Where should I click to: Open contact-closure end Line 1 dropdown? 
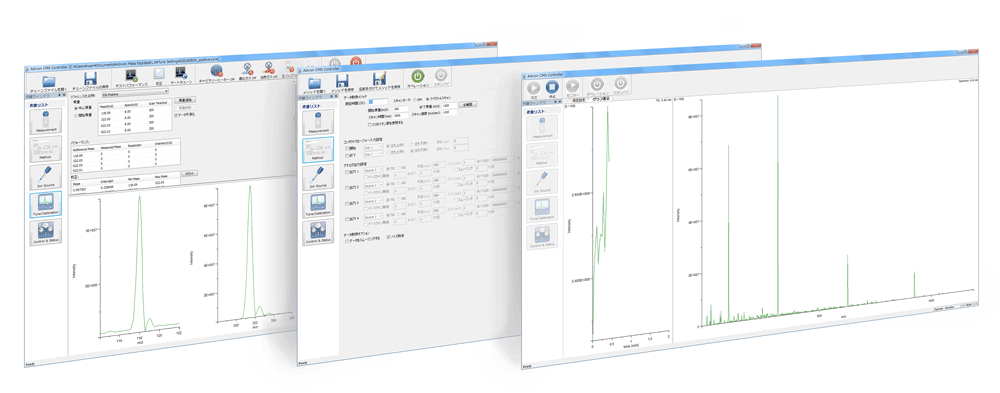[x=373, y=154]
